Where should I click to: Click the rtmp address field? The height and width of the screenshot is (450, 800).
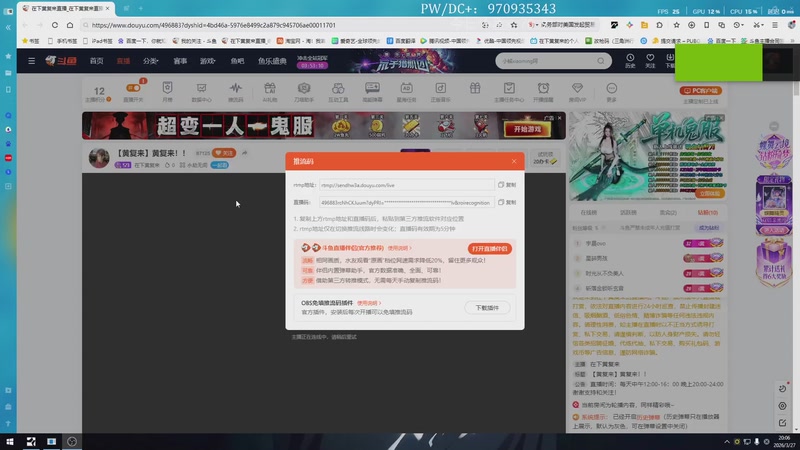406,185
